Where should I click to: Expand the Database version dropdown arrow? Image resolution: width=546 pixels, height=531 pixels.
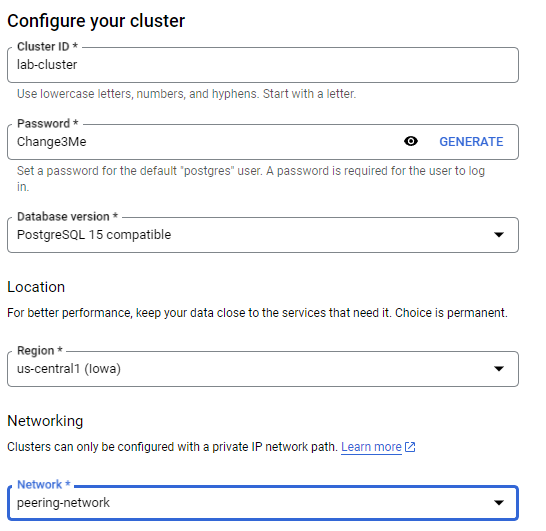(x=499, y=235)
